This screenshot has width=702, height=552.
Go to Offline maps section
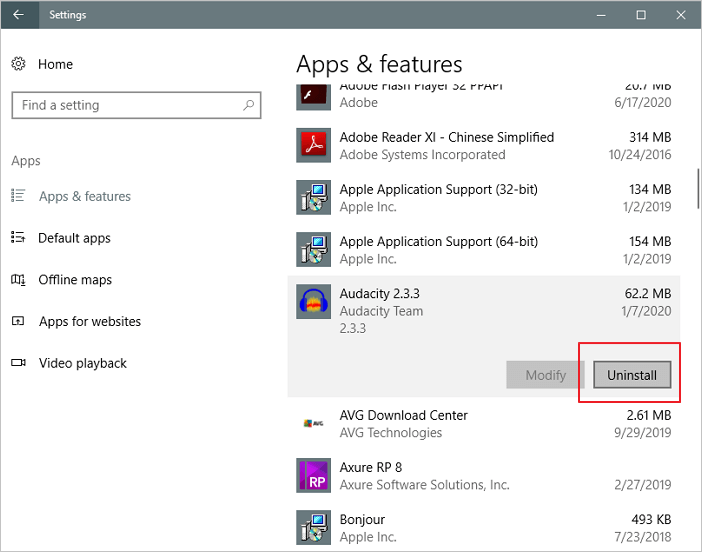click(x=75, y=280)
